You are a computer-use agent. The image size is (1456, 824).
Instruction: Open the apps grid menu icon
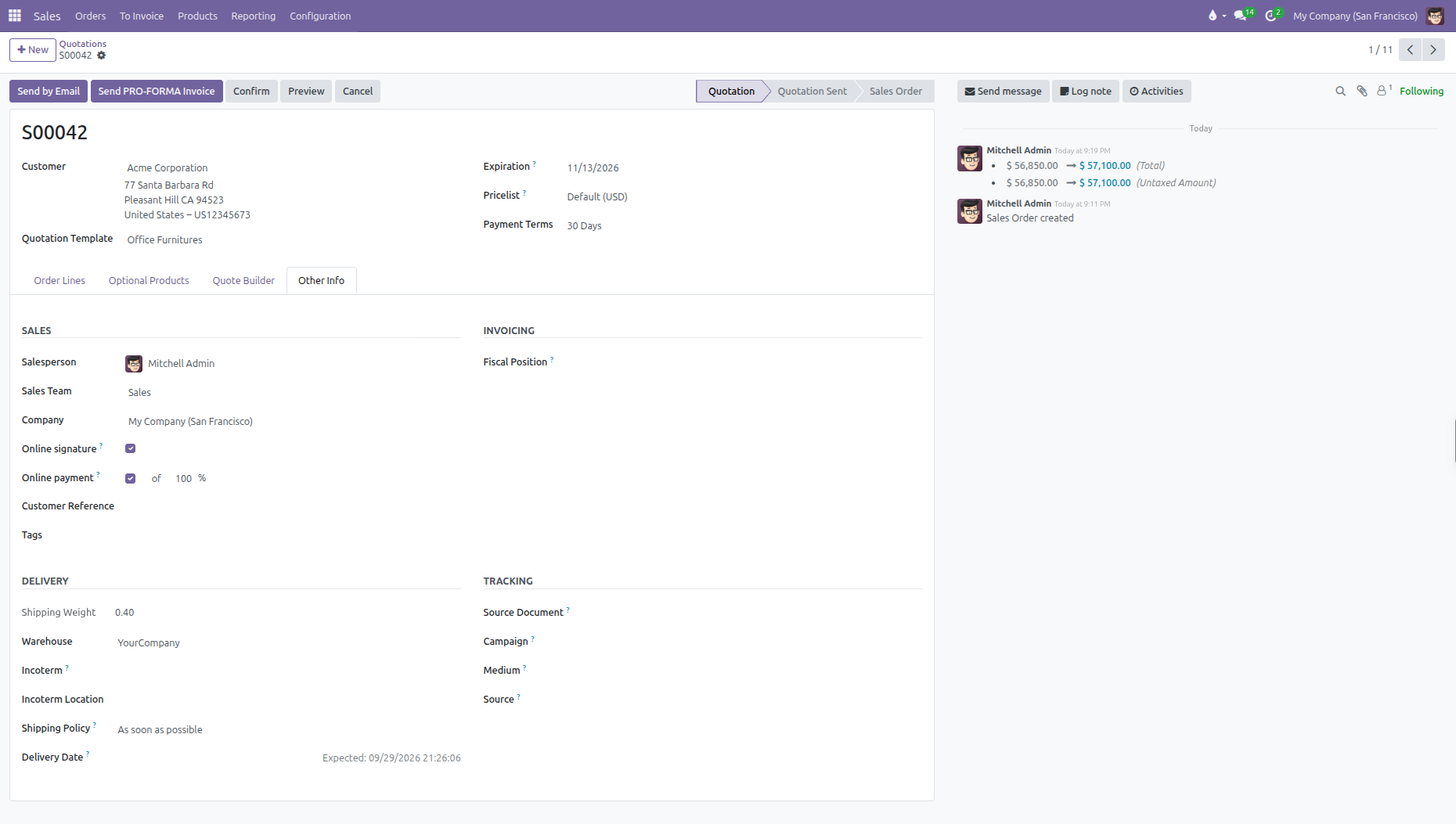coord(15,16)
